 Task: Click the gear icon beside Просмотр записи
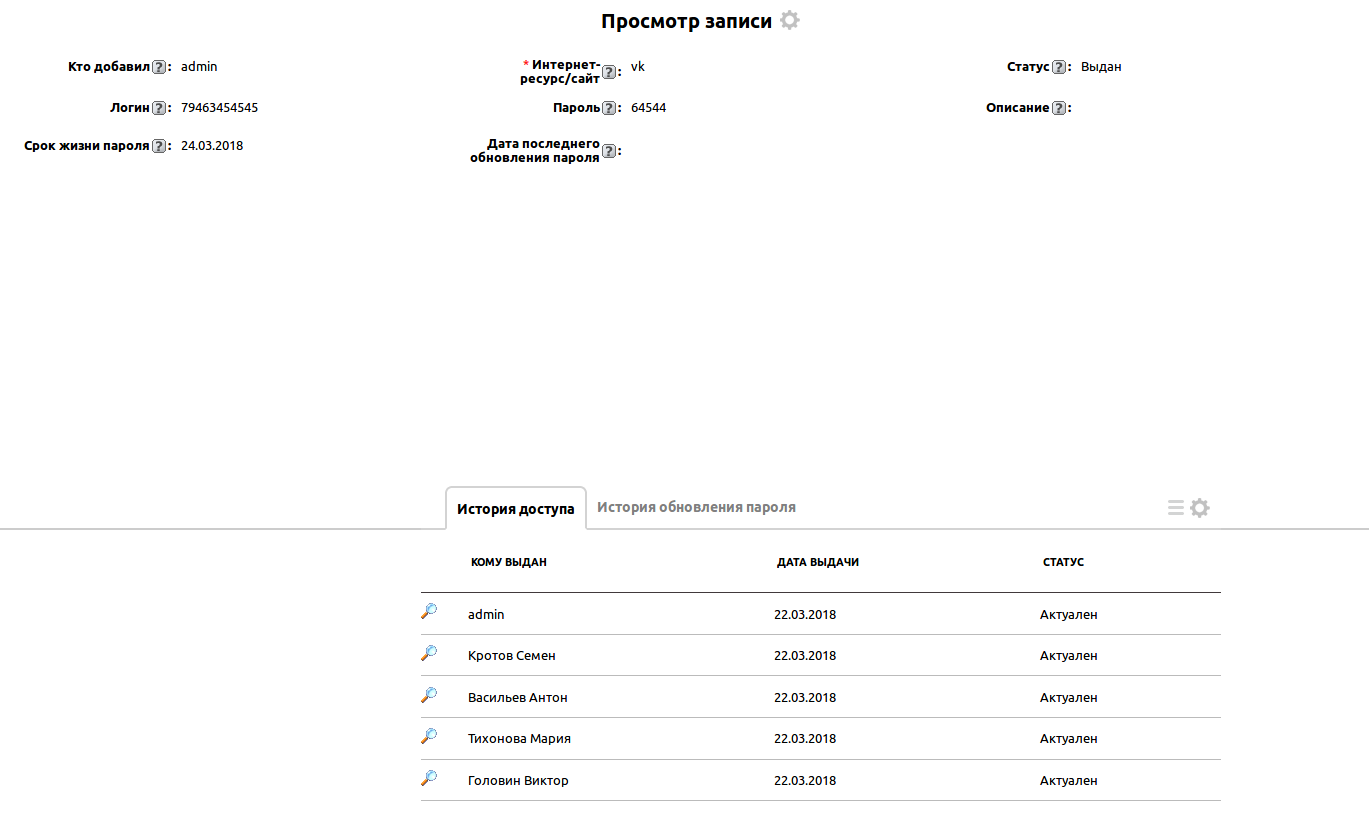pyautogui.click(x=790, y=21)
